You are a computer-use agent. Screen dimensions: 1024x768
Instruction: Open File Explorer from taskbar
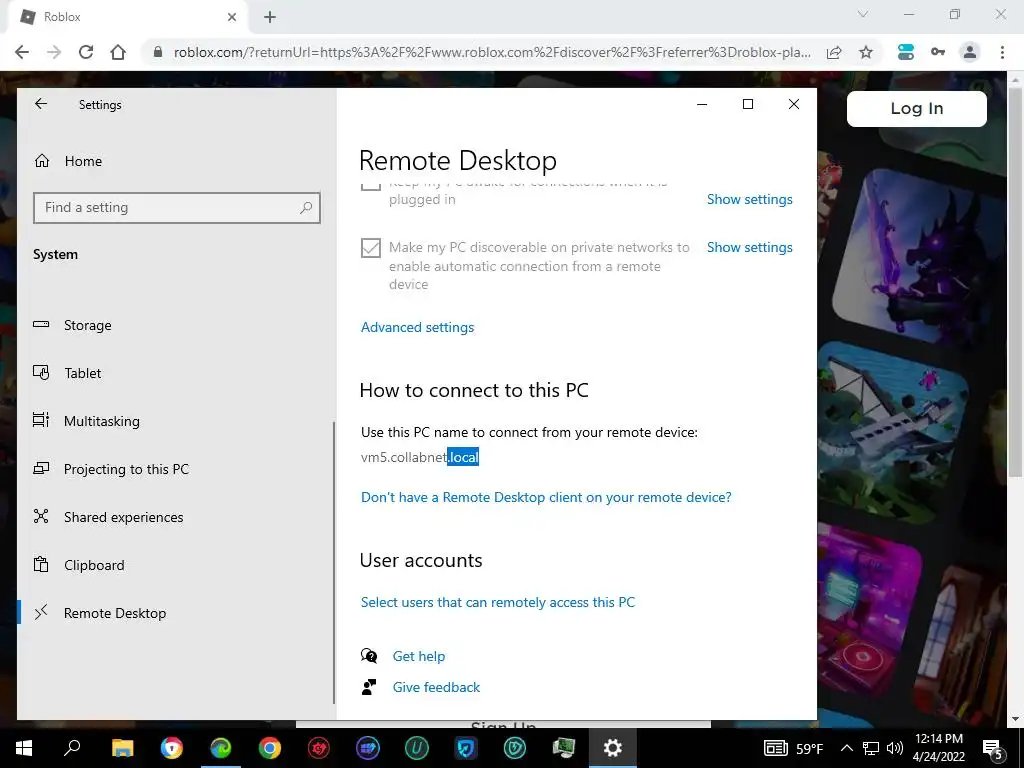[122, 748]
